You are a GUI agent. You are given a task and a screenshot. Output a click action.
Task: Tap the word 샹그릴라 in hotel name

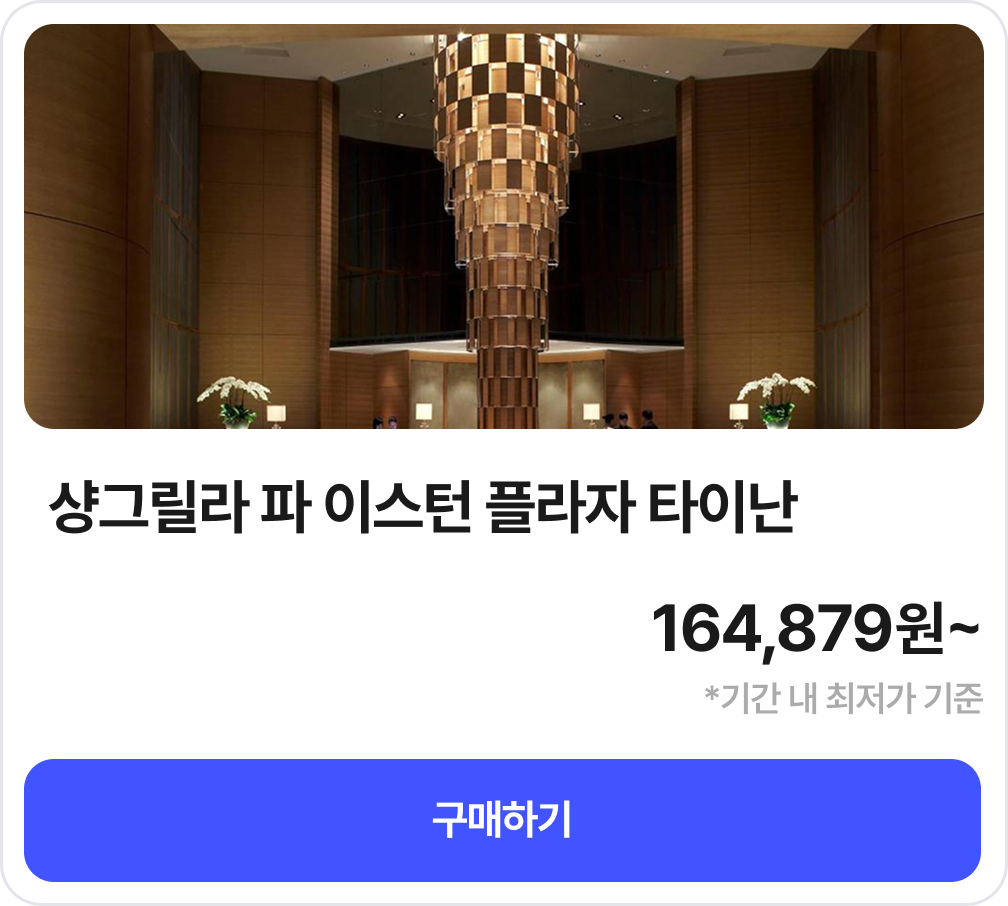tap(148, 507)
